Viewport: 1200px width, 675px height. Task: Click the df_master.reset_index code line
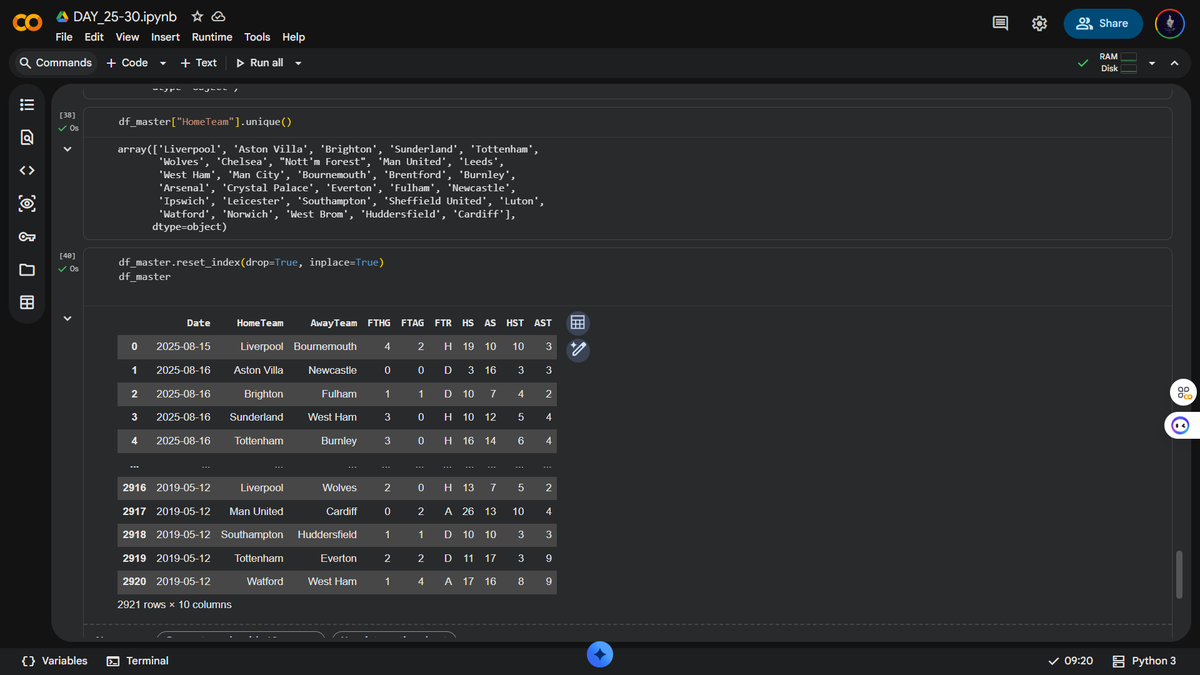click(251, 262)
